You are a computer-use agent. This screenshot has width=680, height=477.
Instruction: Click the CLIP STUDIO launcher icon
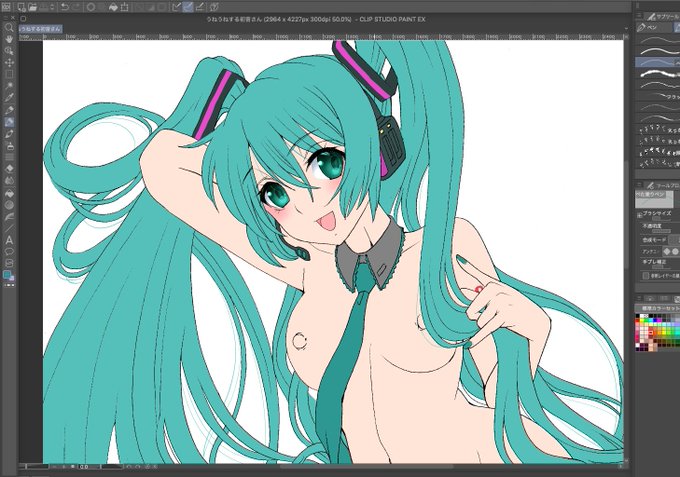point(6,7)
